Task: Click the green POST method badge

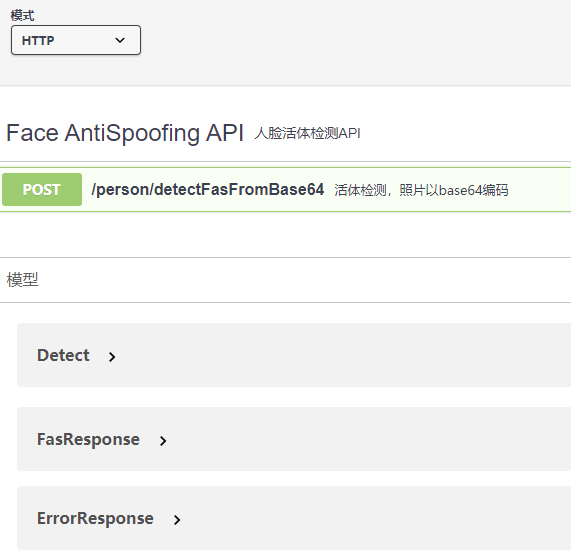Action: (42, 189)
